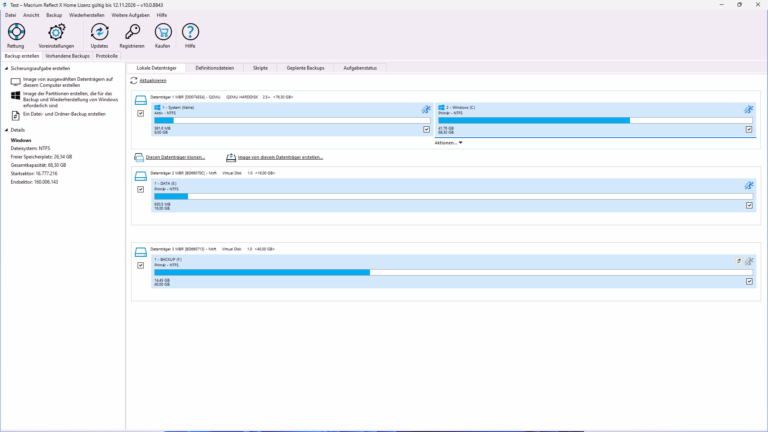Image resolution: width=768 pixels, height=432 pixels.
Task: Click the Datenträger 2 disk icon
Action: click(x=141, y=176)
